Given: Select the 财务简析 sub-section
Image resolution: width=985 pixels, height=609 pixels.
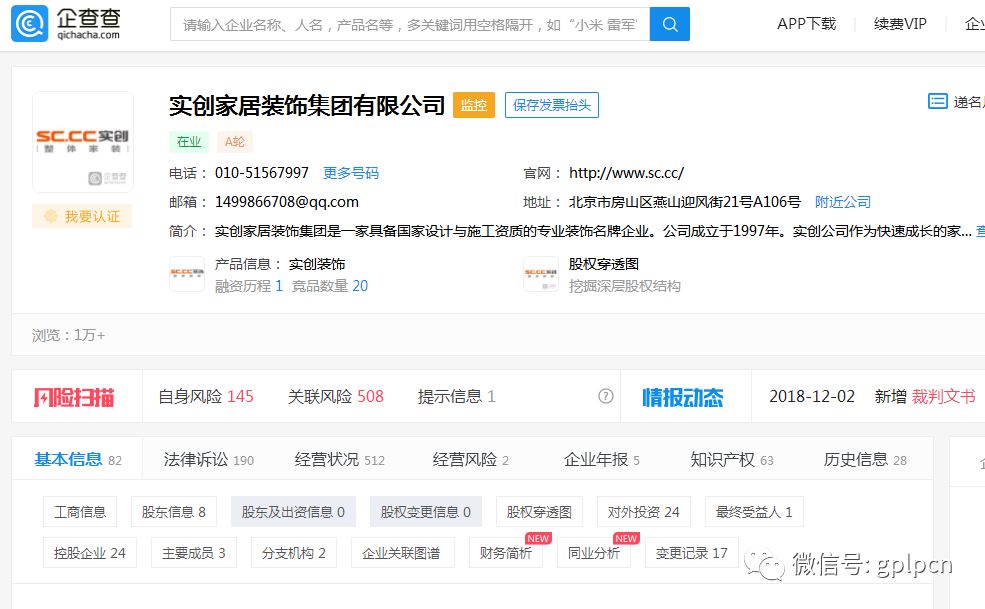Looking at the screenshot, I should pos(506,552).
